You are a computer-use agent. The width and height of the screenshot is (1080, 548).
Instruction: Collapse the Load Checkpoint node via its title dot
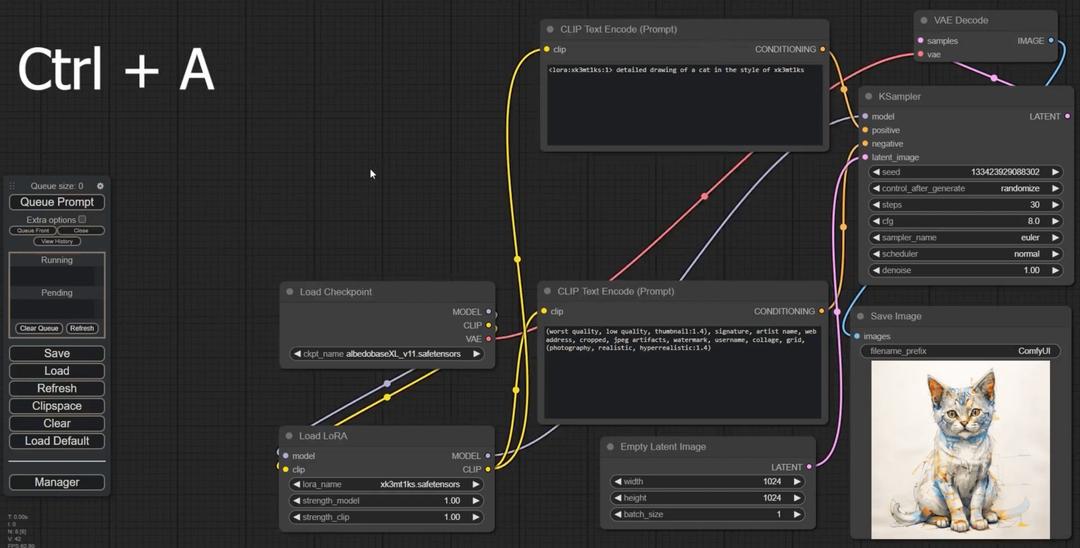tap(289, 292)
